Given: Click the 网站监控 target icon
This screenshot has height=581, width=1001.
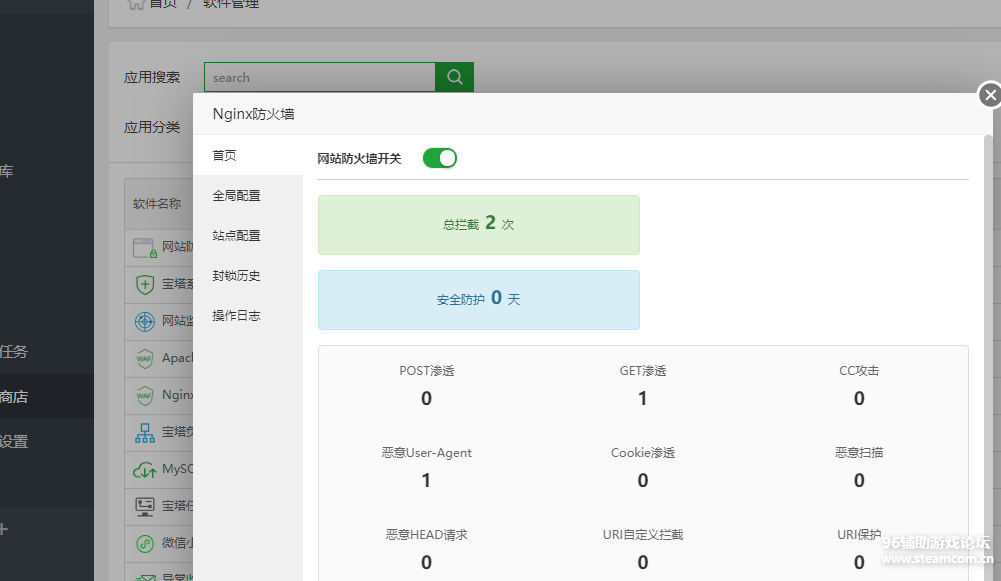Looking at the screenshot, I should 144,321.
